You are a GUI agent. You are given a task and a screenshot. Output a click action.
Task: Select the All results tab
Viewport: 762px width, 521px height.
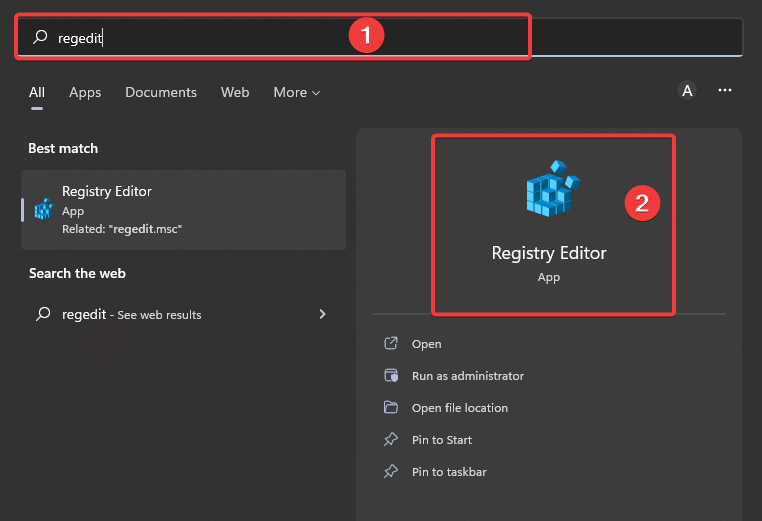click(37, 92)
